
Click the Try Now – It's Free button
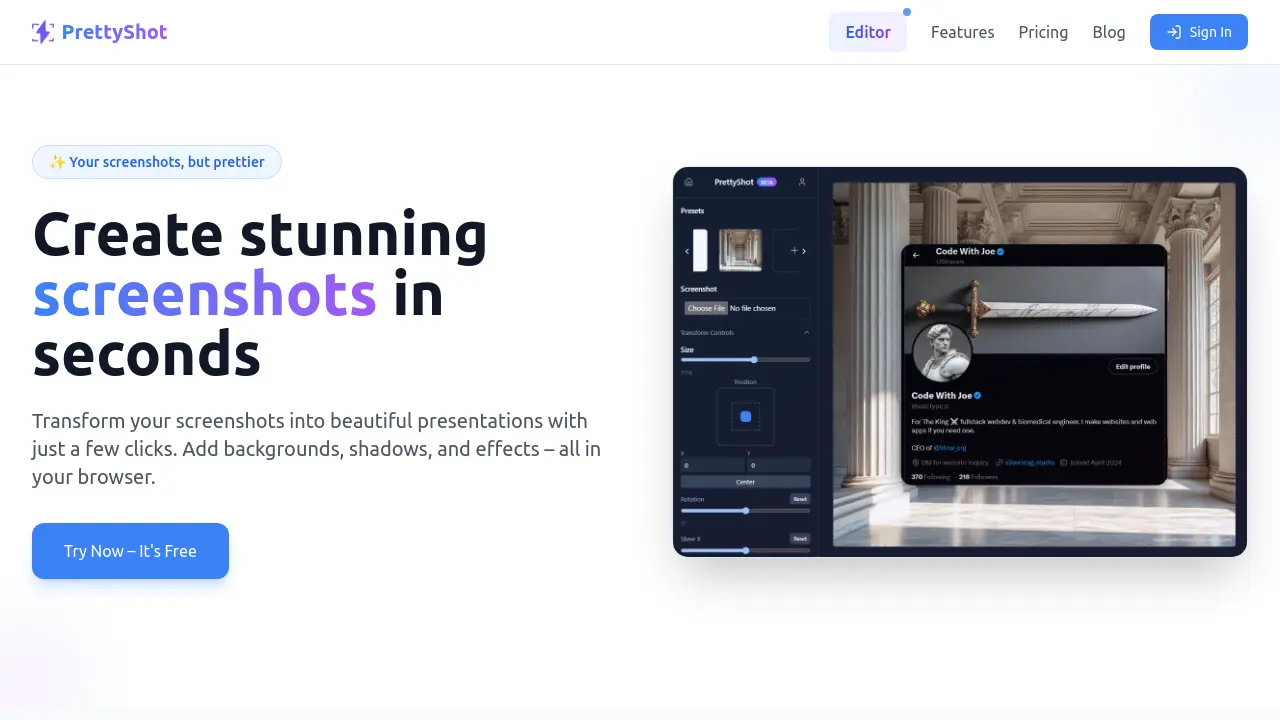tap(130, 551)
